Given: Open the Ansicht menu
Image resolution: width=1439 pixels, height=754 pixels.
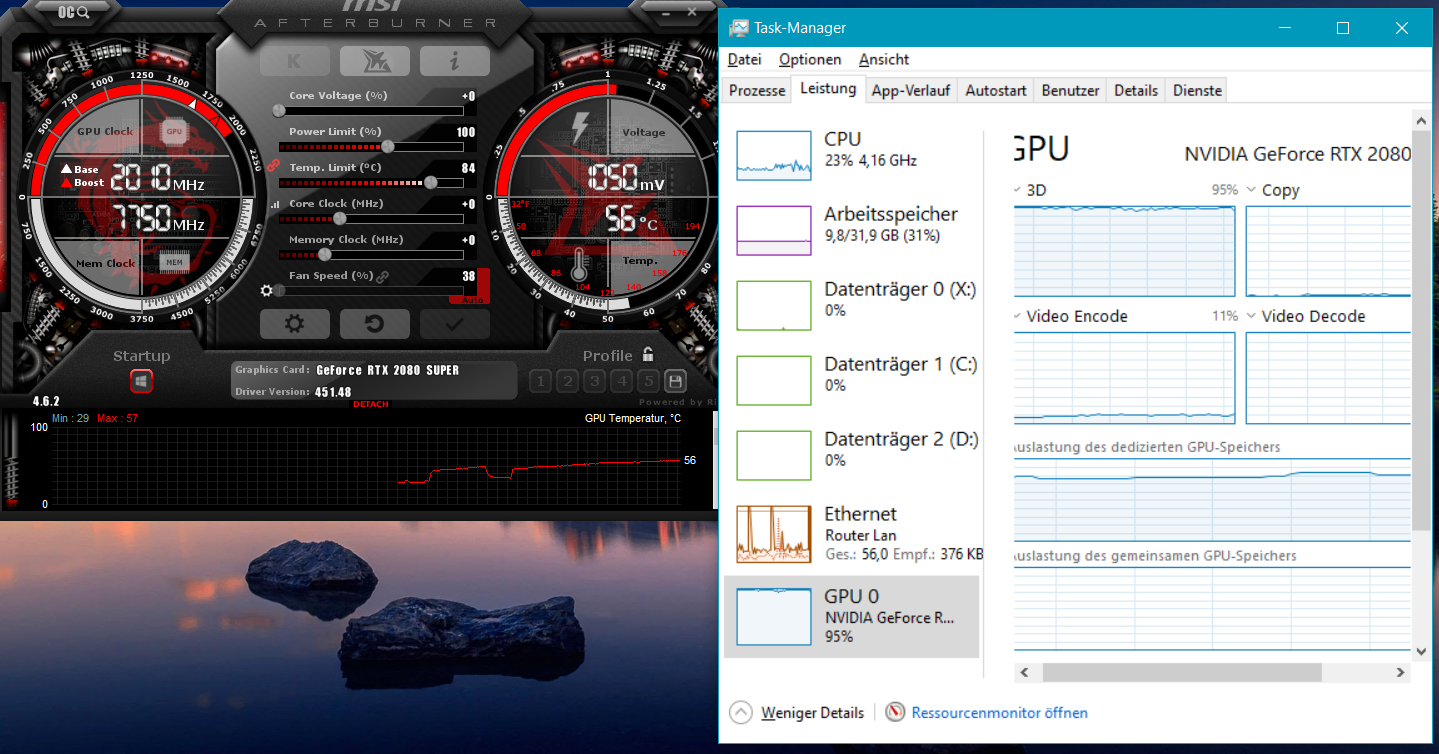Looking at the screenshot, I should pos(884,59).
